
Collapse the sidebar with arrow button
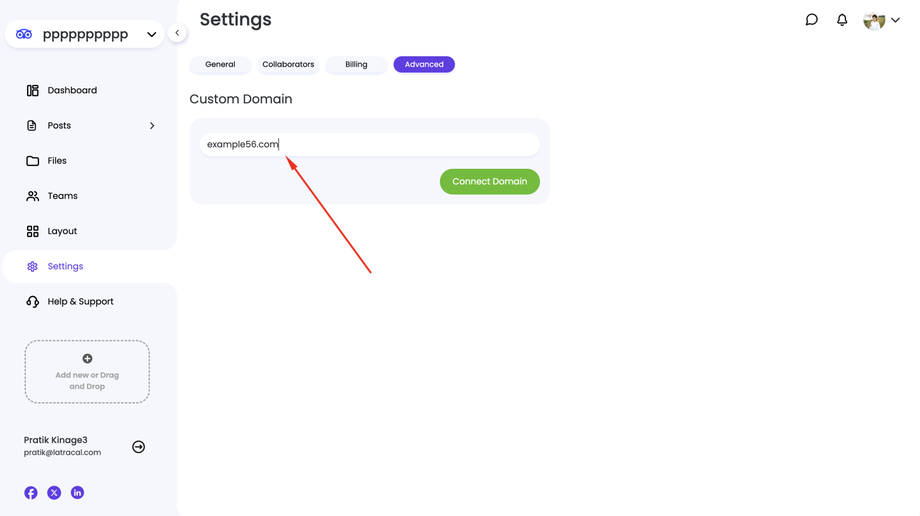[x=177, y=33]
